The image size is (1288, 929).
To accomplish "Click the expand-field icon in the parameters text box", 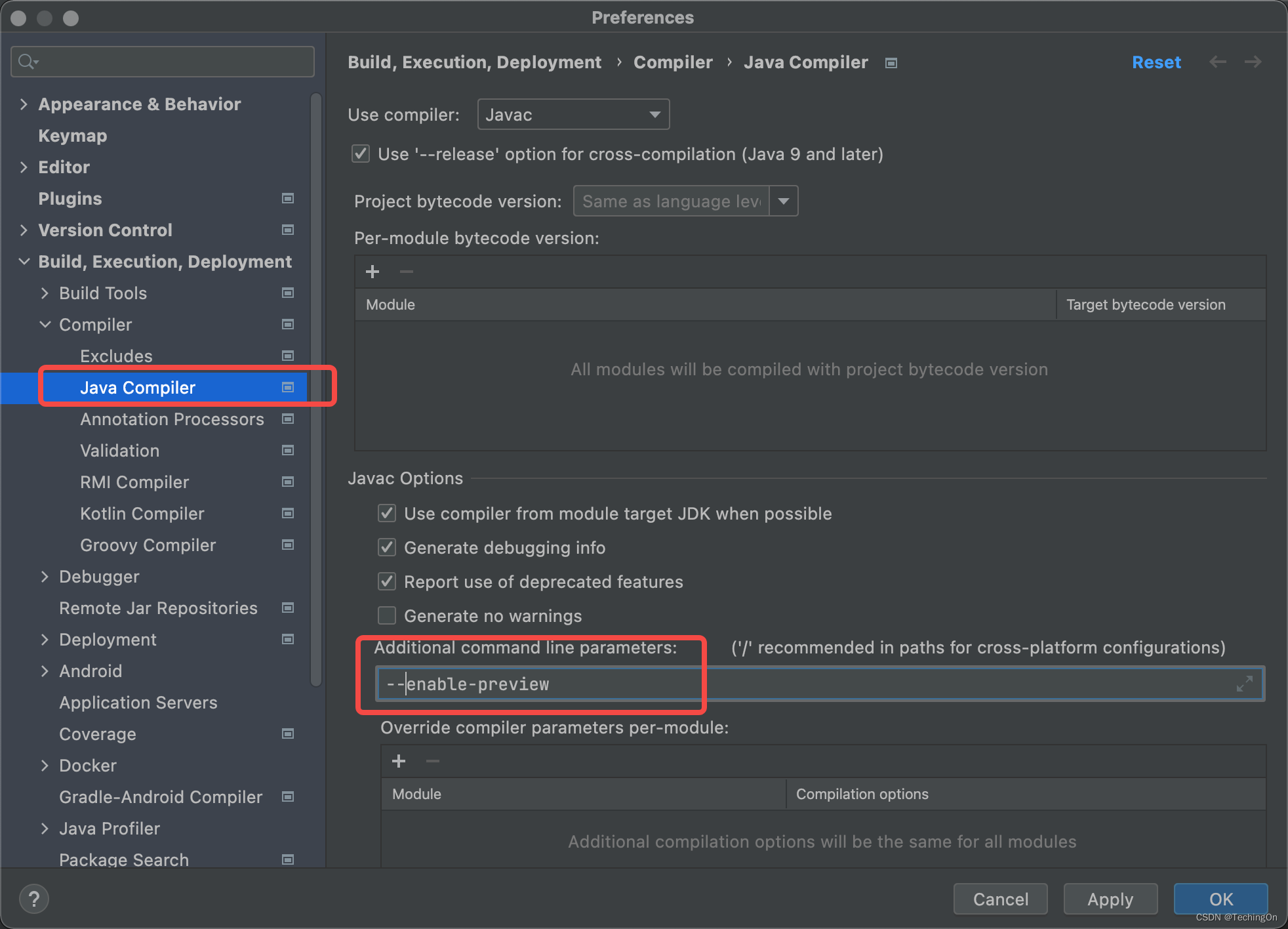I will [x=1244, y=684].
